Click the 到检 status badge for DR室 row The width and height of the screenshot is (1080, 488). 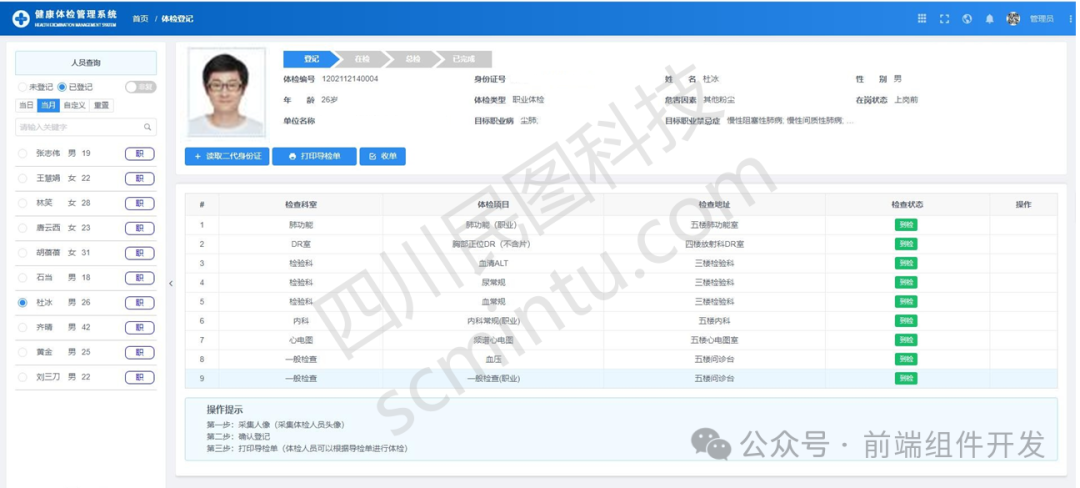pyautogui.click(x=906, y=244)
